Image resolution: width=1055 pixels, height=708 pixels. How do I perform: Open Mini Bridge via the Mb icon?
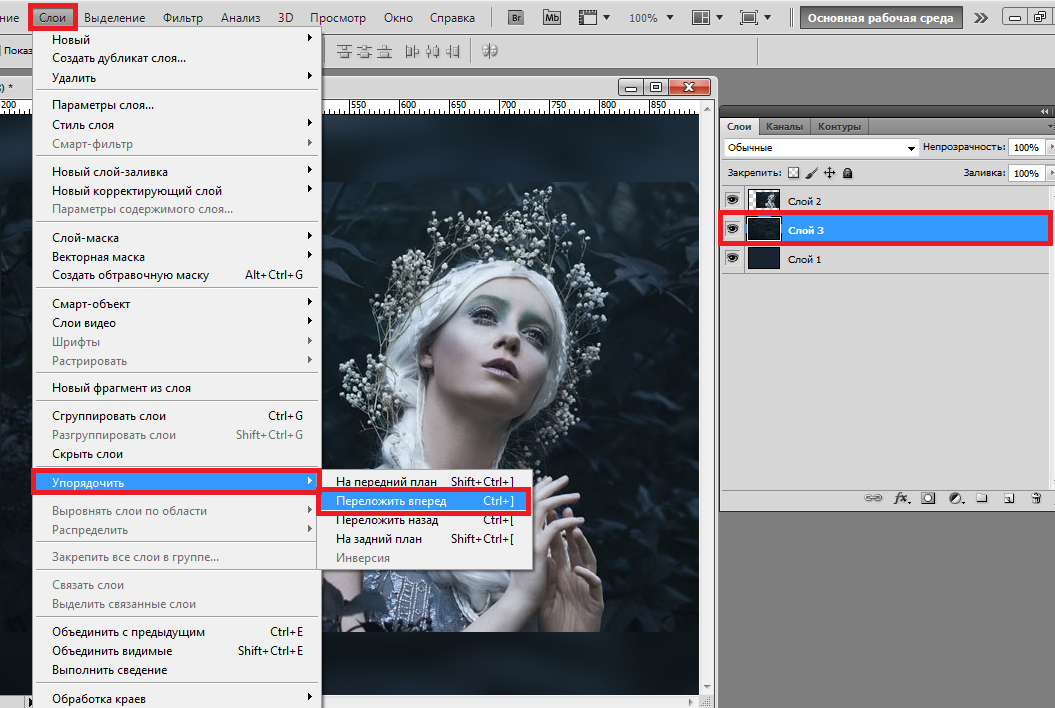[x=552, y=18]
